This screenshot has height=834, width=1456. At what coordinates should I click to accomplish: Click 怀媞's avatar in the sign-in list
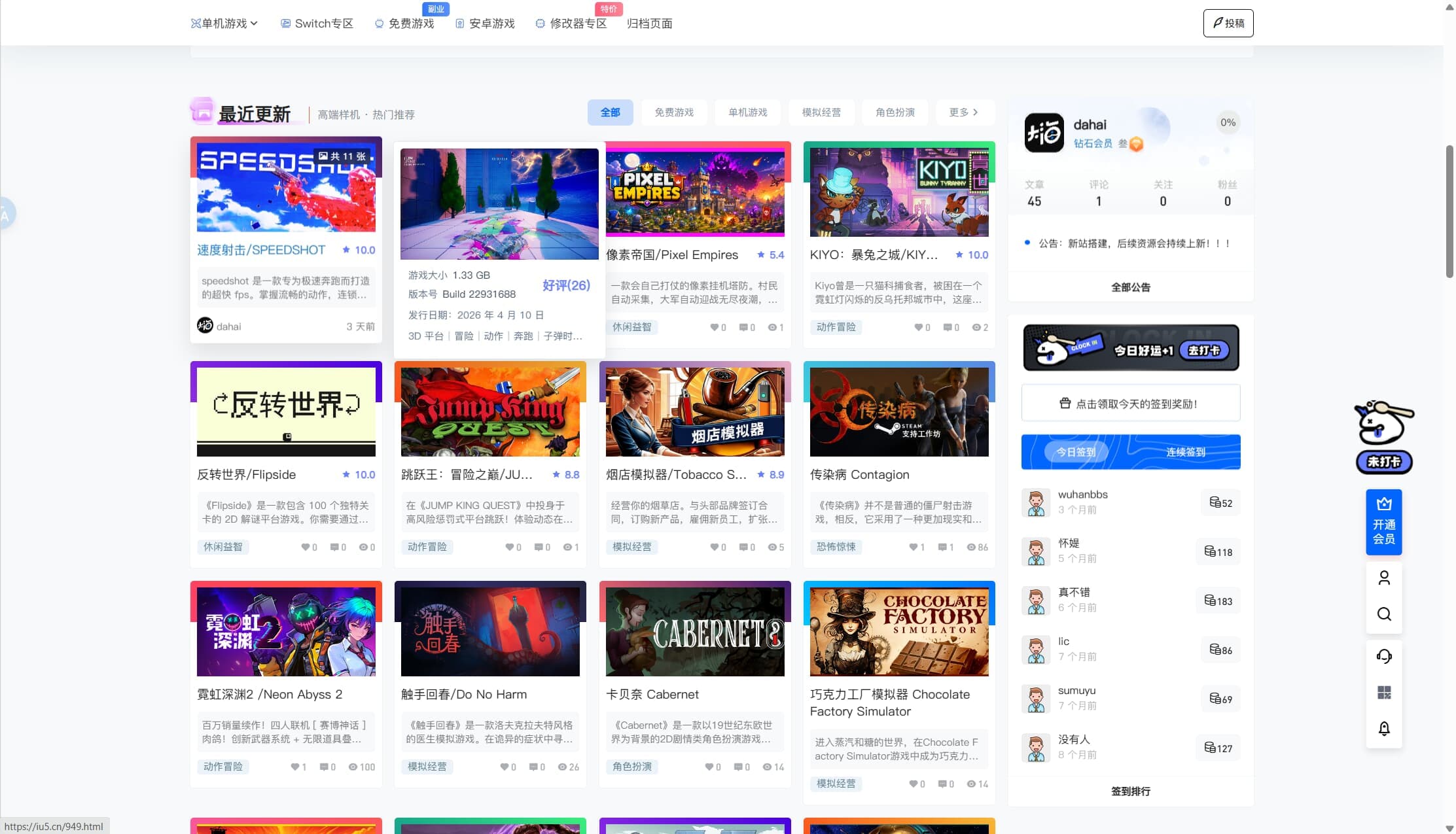1036,551
